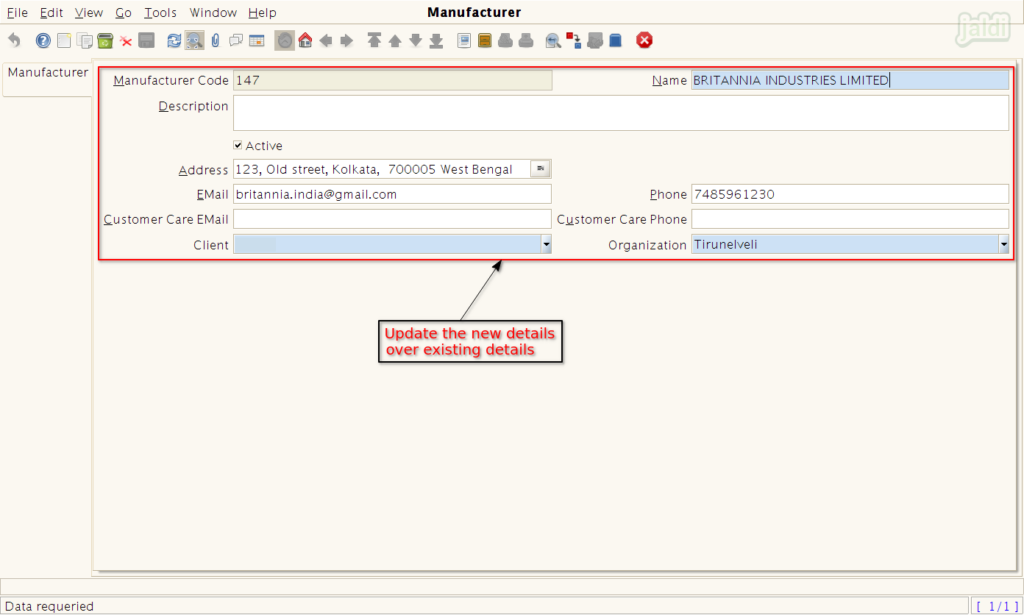Click the History Records clock icon
The width and height of the screenshot is (1024, 615).
point(285,40)
